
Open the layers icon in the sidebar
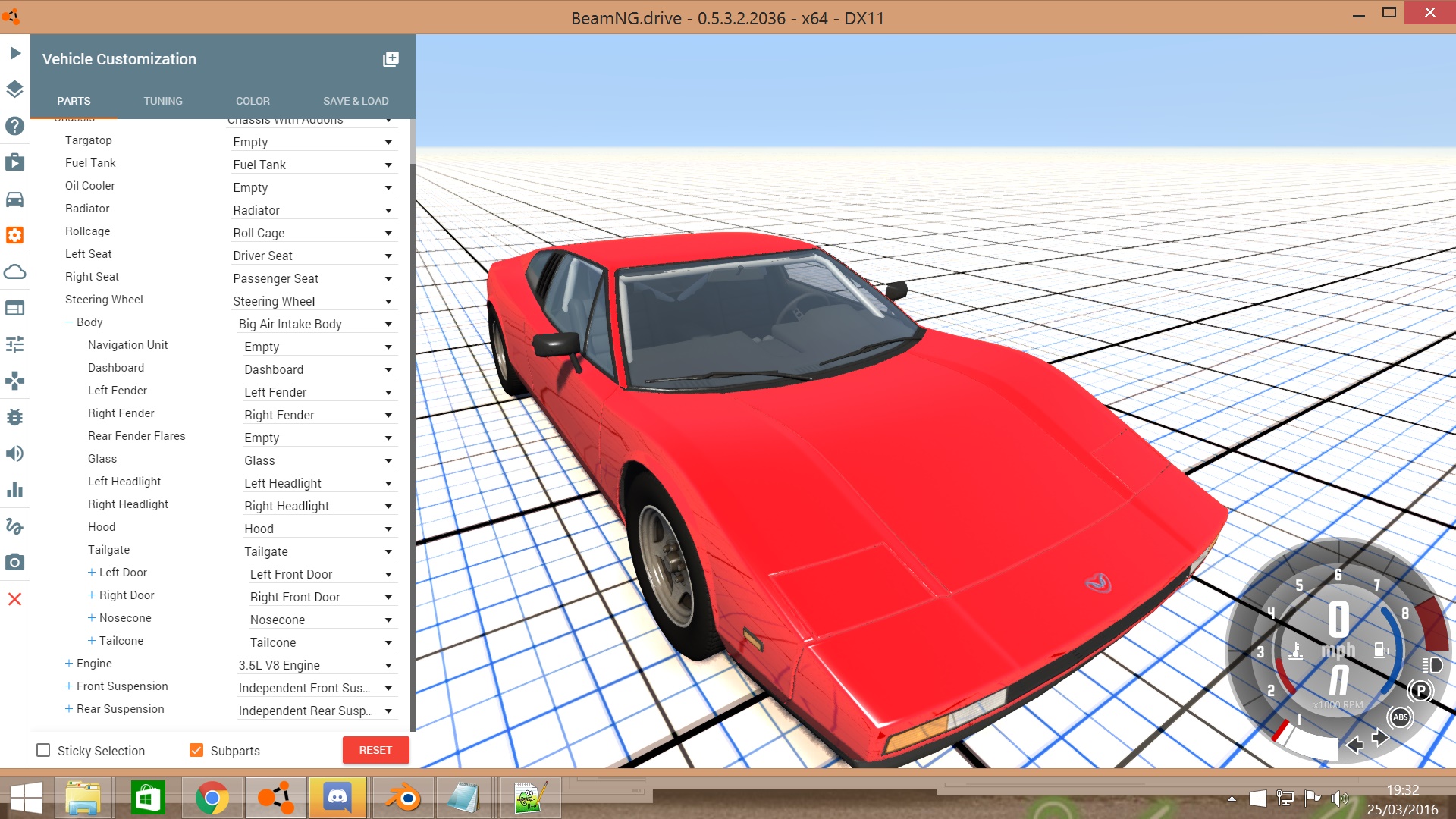click(14, 89)
